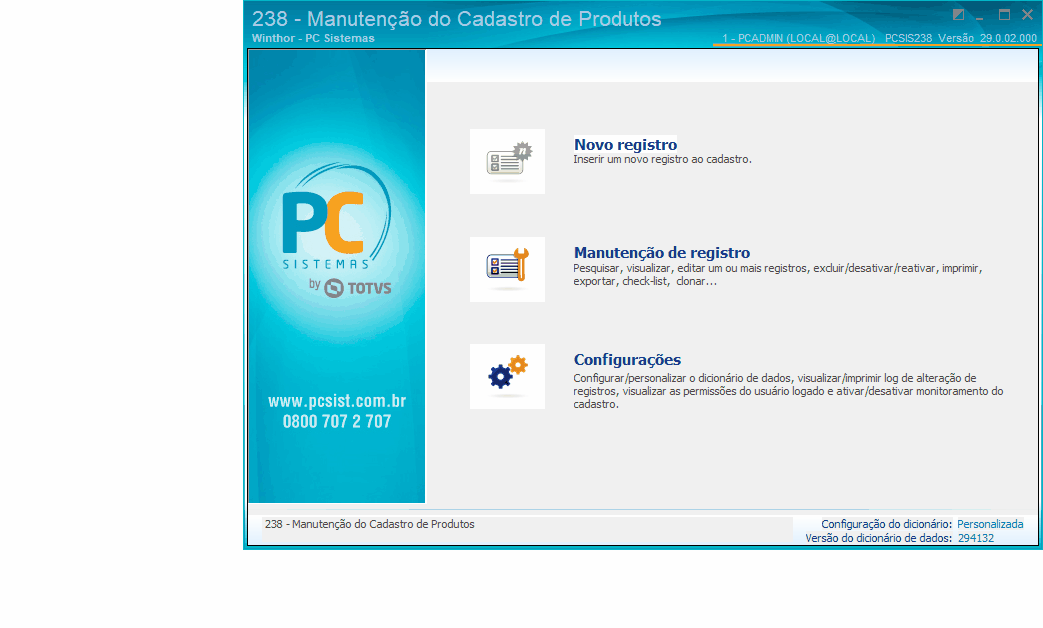Click the dictionary version 294132 value
The image size is (1043, 628).
click(976, 538)
